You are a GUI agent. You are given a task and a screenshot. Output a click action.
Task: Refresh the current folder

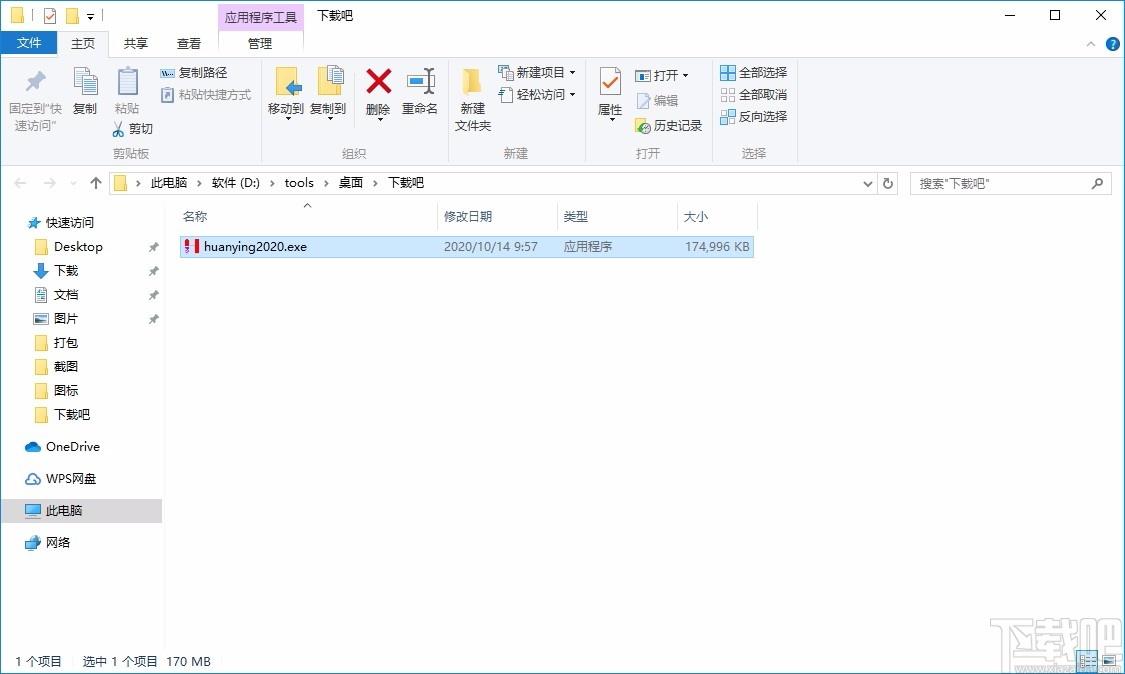tap(888, 184)
